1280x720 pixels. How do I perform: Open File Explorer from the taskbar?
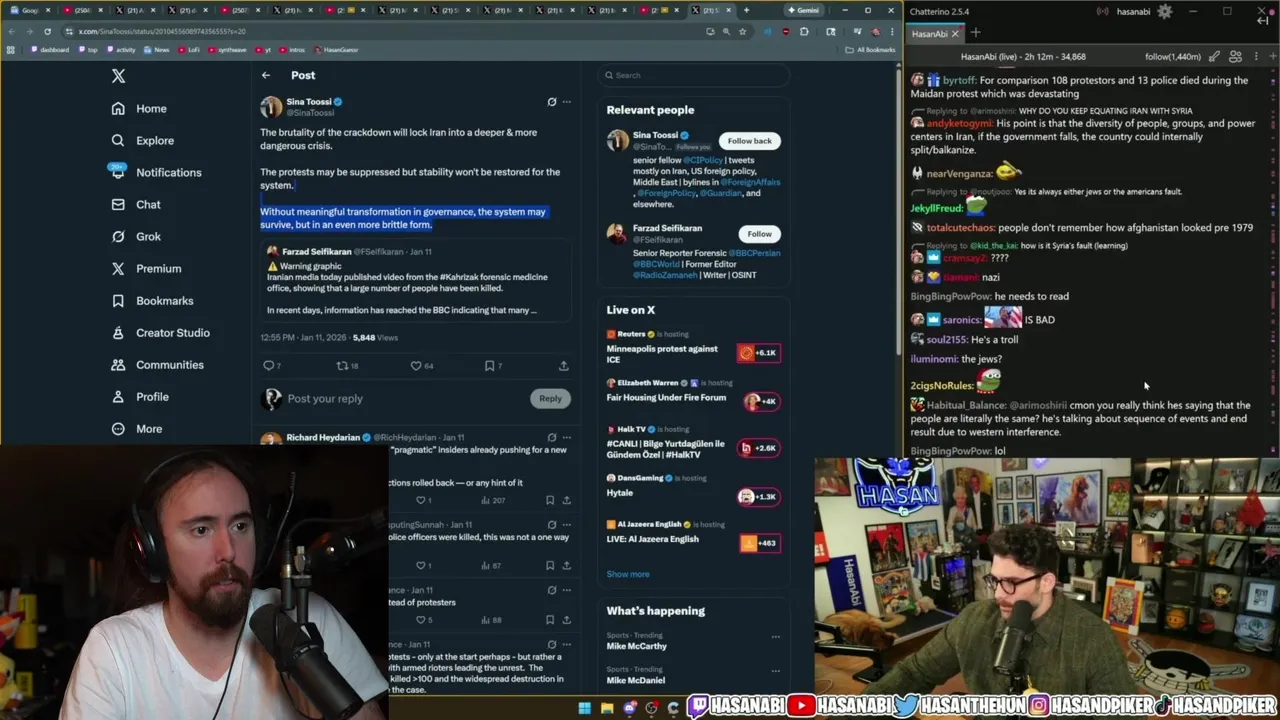[607, 708]
